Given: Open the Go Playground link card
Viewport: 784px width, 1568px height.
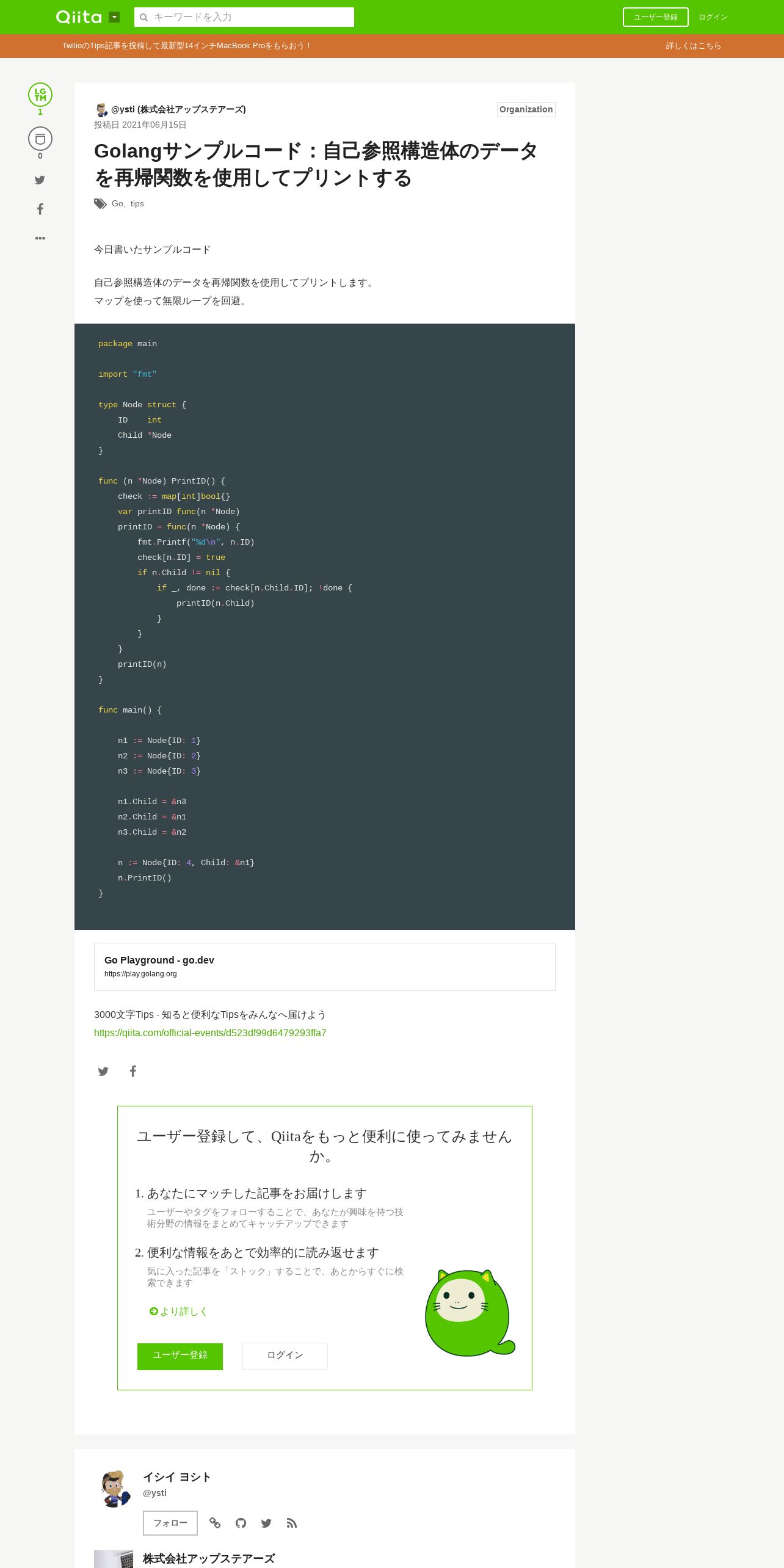Looking at the screenshot, I should pyautogui.click(x=324, y=967).
